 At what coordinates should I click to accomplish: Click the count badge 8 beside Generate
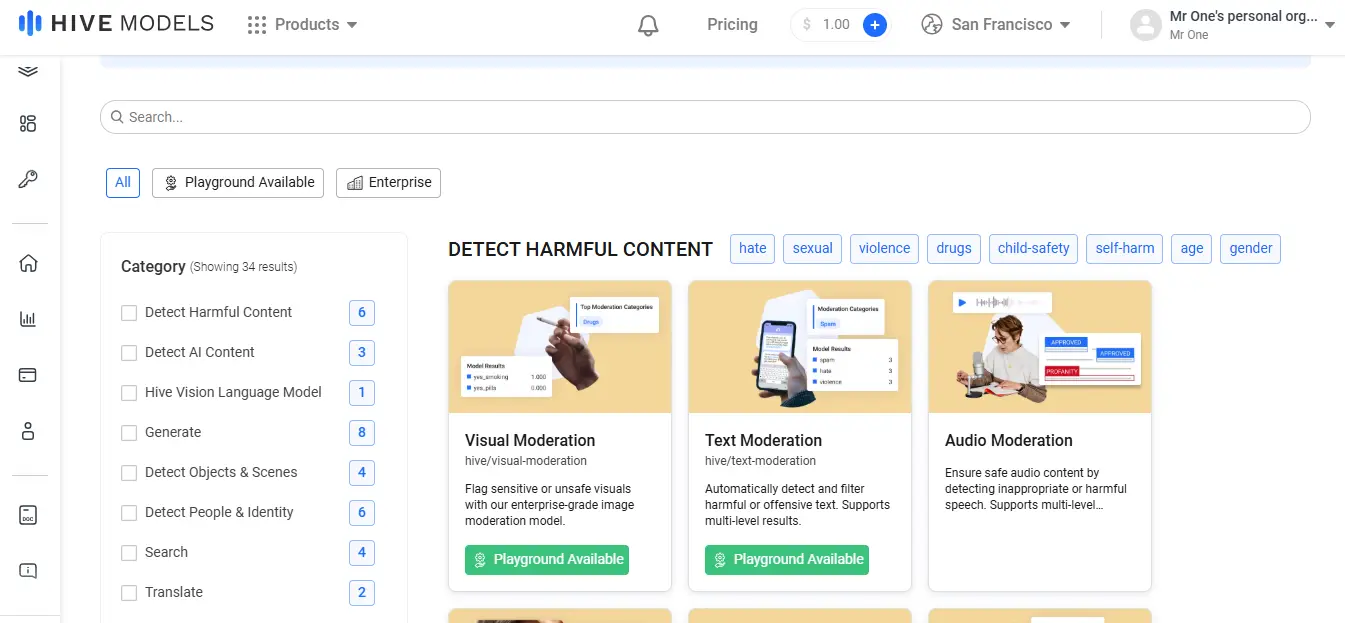point(362,433)
